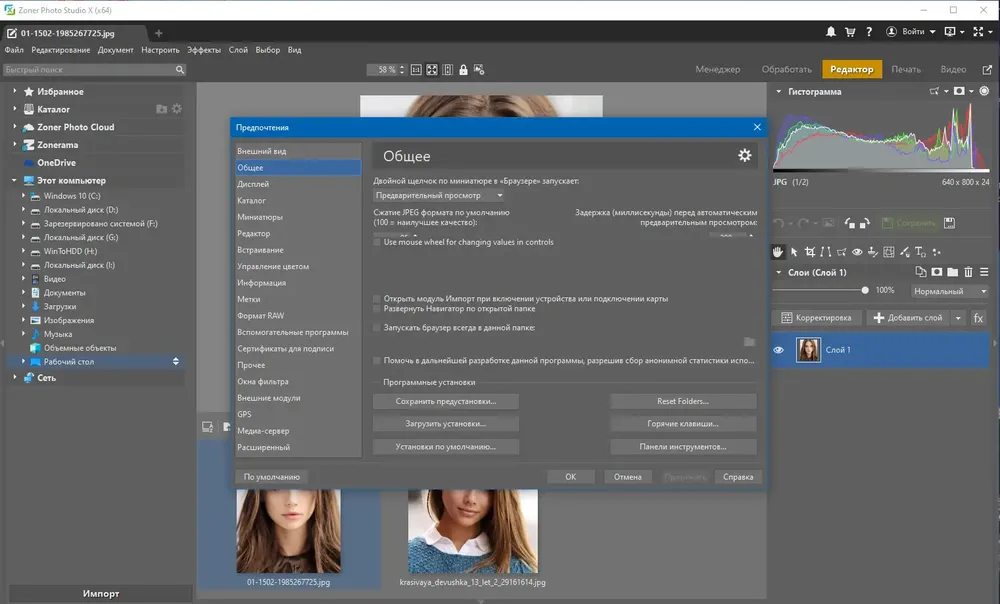Click the gear icon in Общее header

pos(744,155)
